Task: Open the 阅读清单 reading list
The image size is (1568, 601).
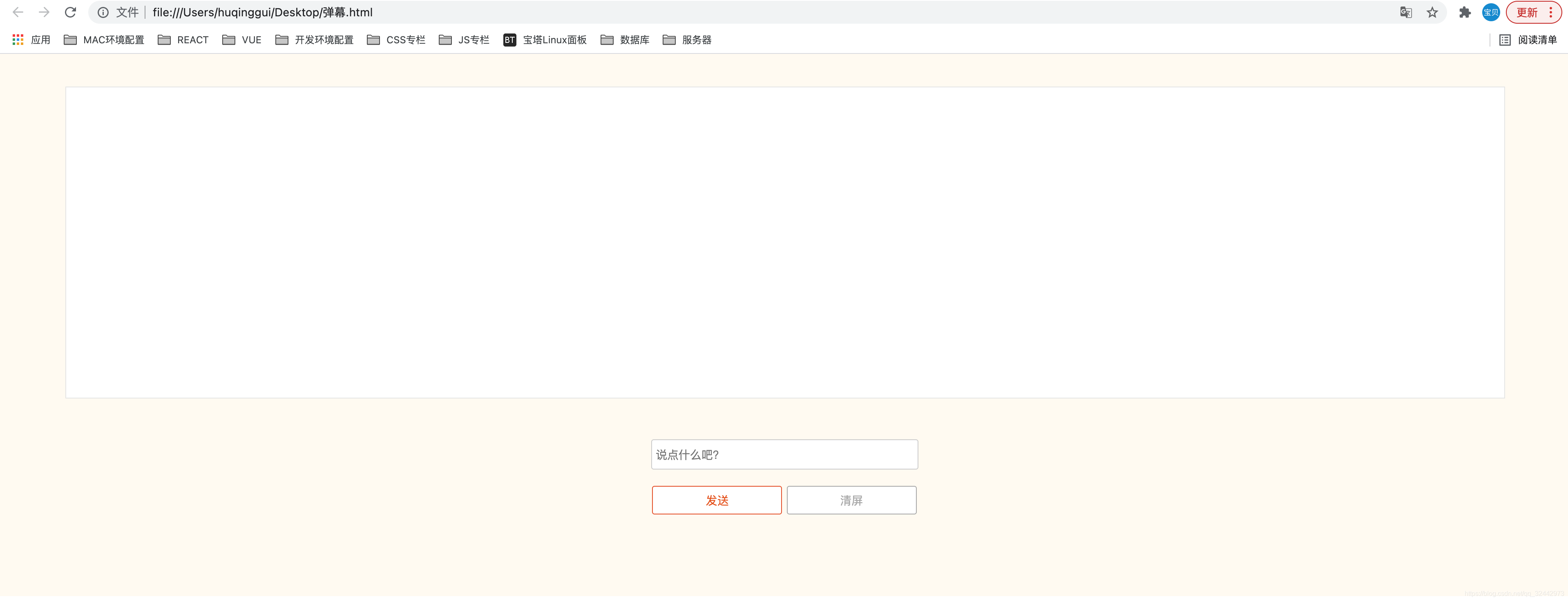Action: click(x=1528, y=40)
